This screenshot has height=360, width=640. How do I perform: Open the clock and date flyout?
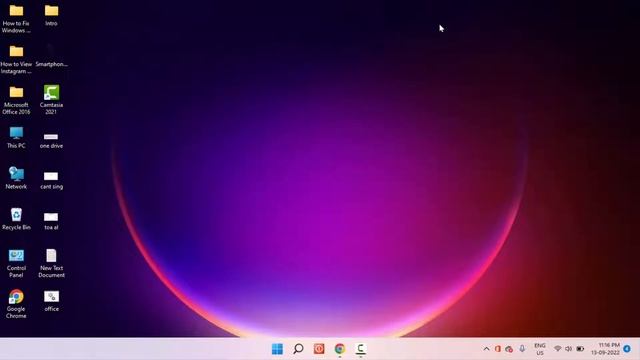point(606,349)
